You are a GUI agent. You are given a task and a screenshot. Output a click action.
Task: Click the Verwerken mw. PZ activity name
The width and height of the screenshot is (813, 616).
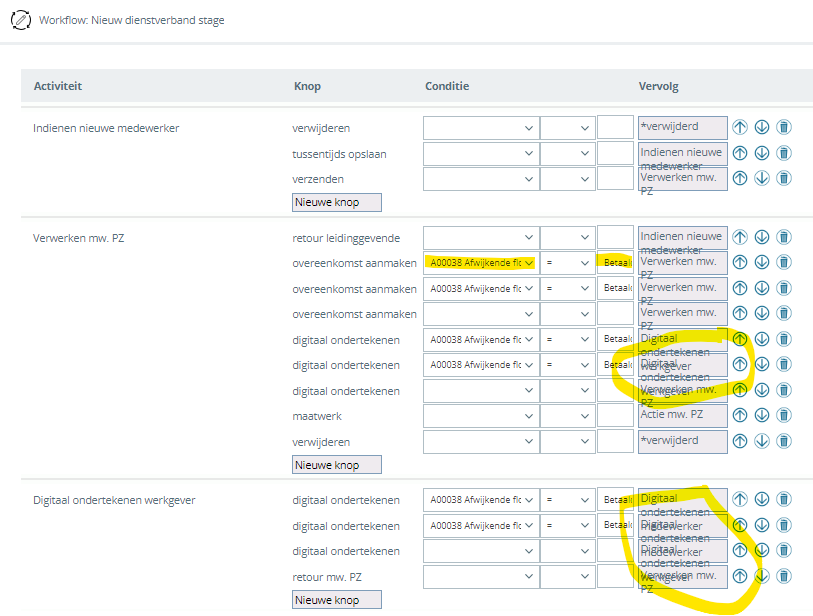click(78, 238)
